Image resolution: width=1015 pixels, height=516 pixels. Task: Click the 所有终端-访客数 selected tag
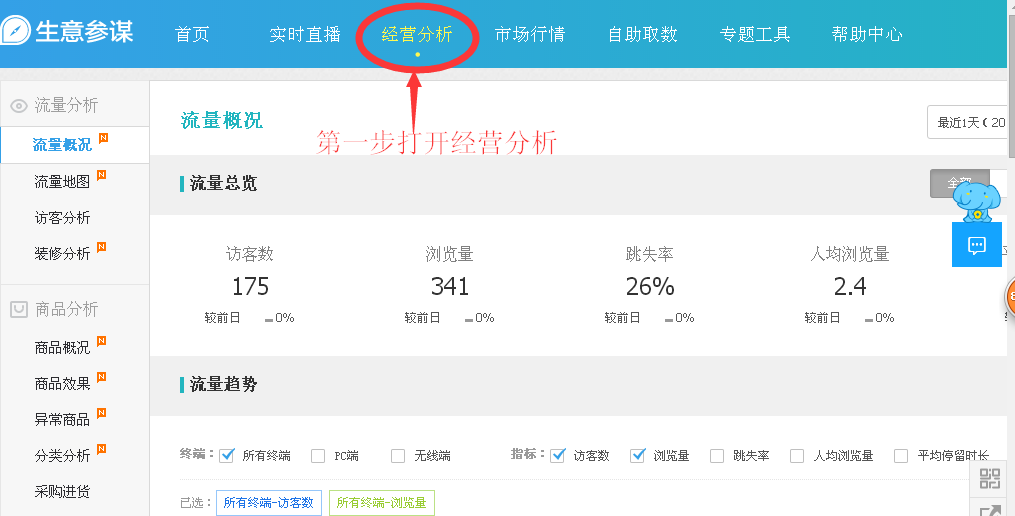coord(268,502)
